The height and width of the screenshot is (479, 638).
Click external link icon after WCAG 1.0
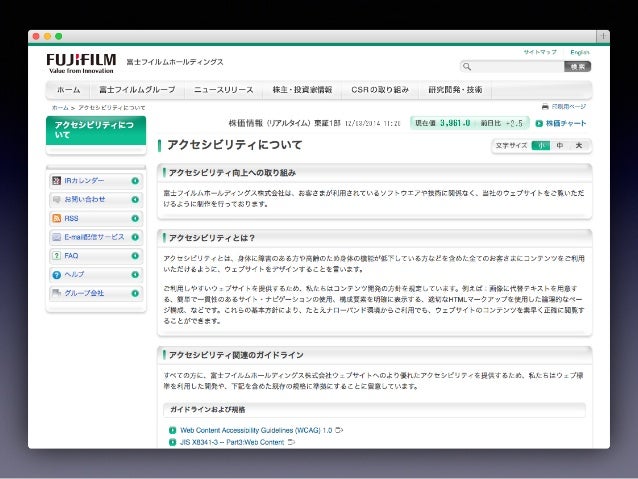[x=339, y=430]
